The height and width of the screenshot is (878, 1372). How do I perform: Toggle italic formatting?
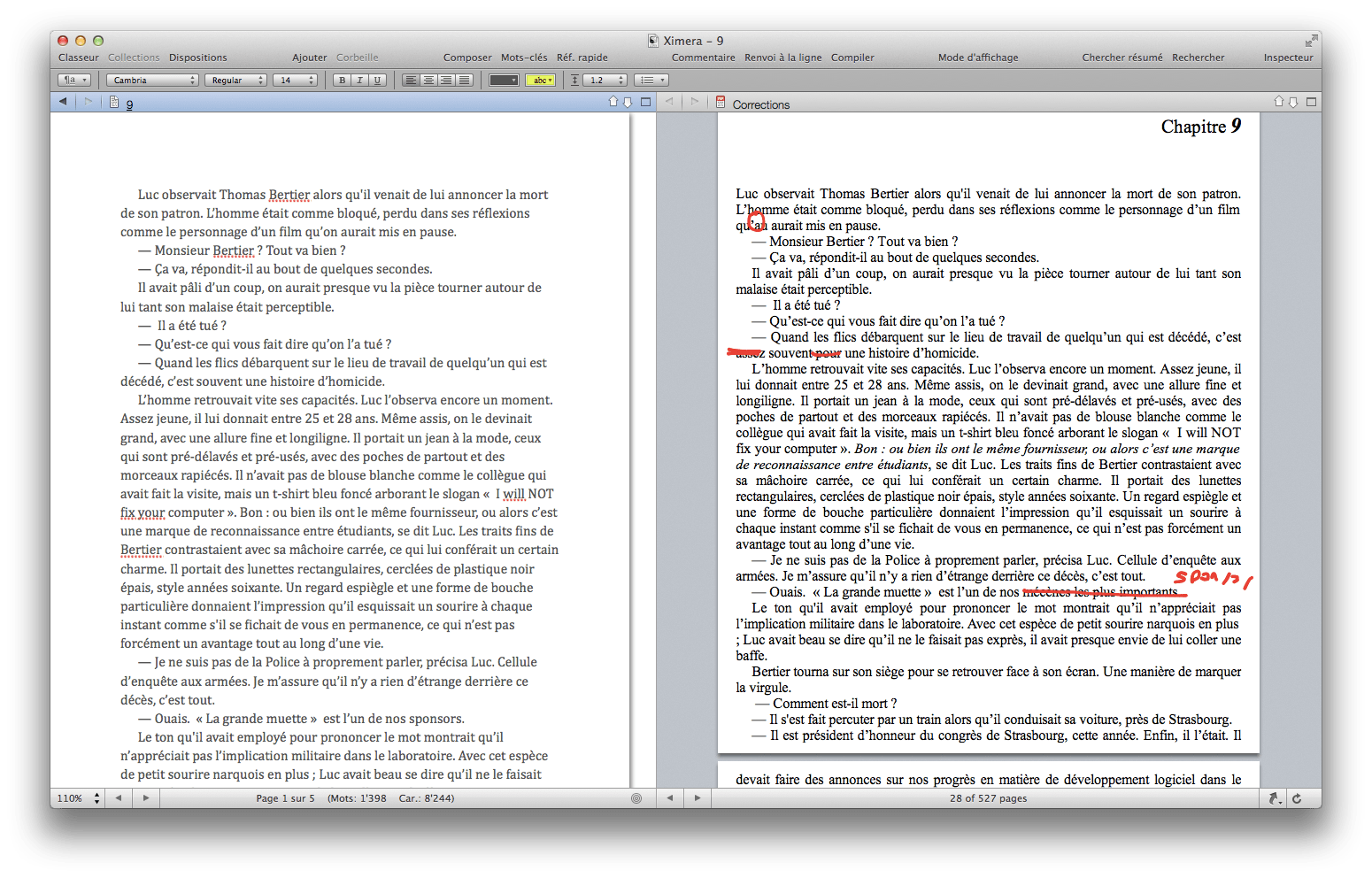click(359, 81)
